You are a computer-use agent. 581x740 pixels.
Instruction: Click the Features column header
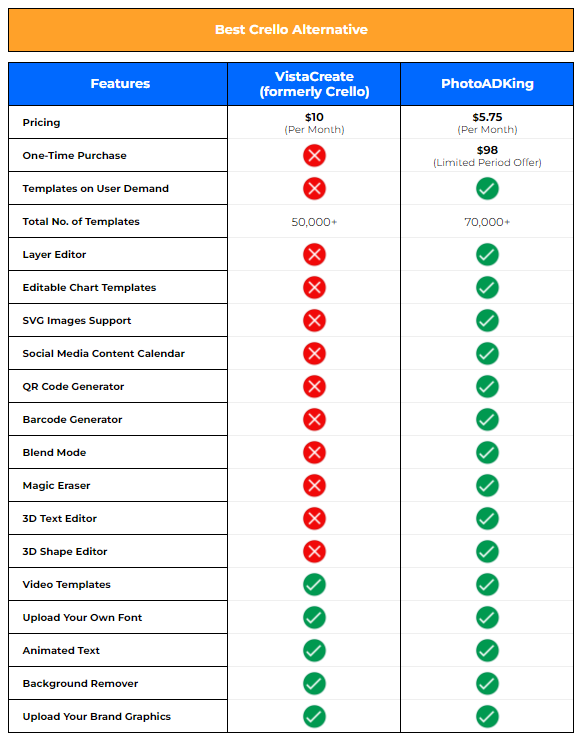[118, 84]
